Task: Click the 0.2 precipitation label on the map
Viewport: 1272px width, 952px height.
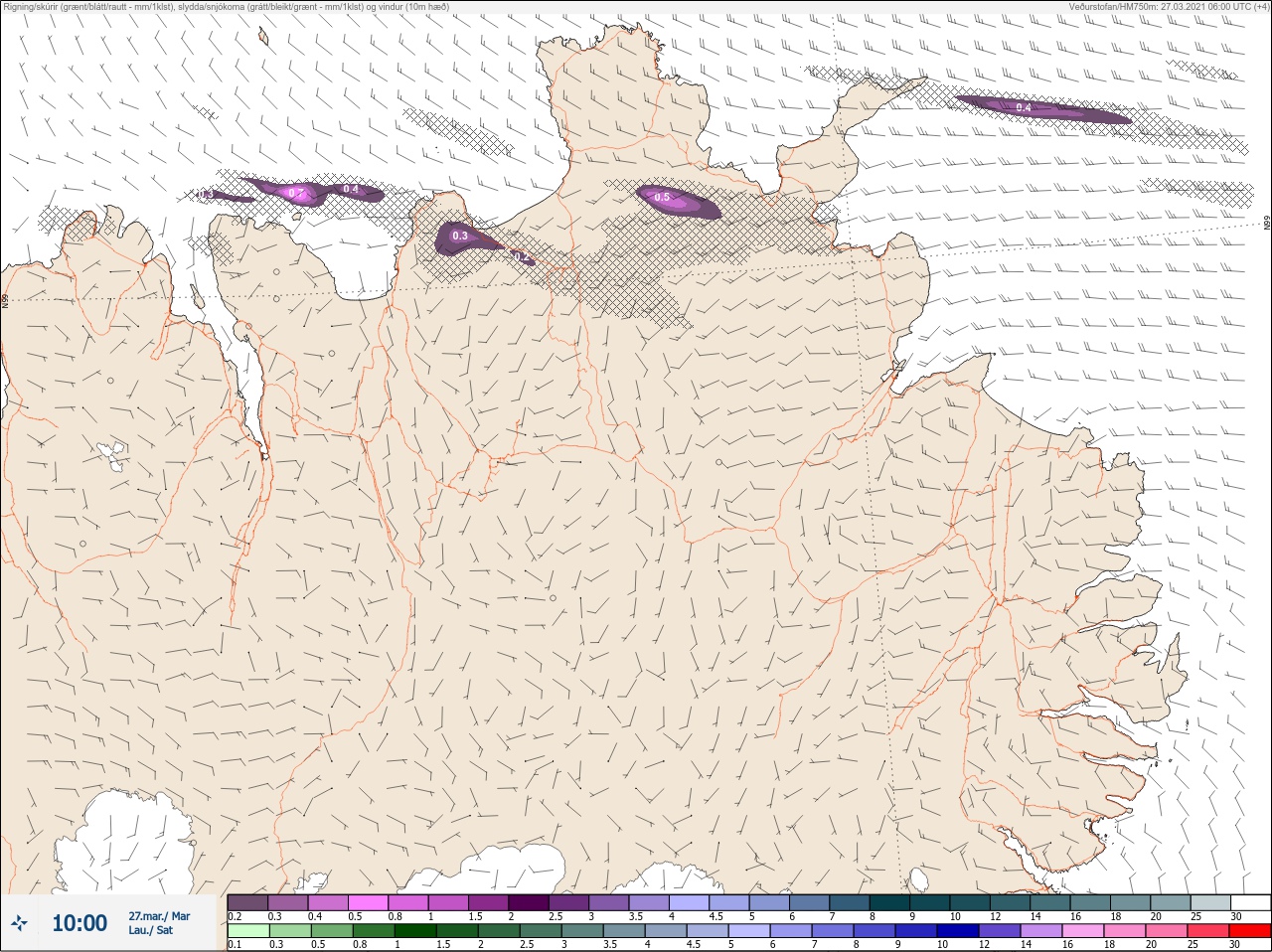Action: click(x=521, y=256)
